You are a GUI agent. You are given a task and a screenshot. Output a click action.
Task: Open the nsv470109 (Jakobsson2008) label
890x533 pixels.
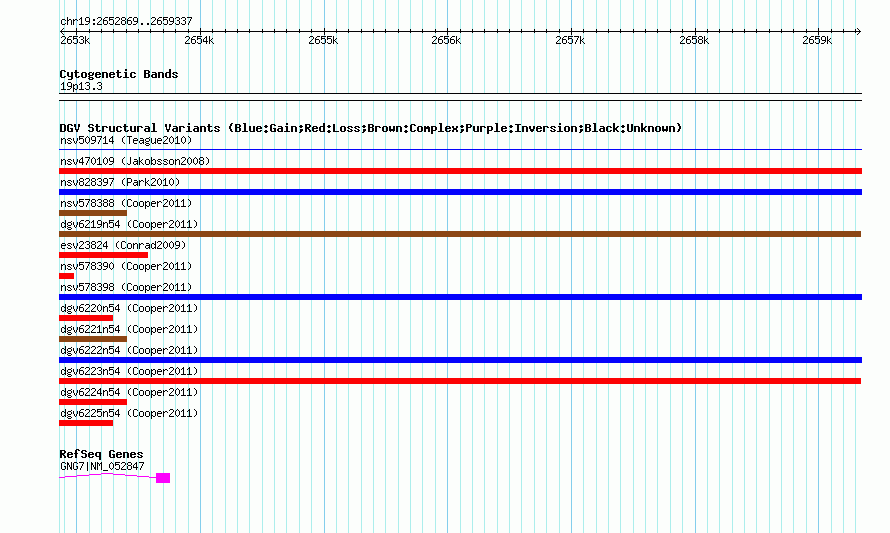[135, 161]
